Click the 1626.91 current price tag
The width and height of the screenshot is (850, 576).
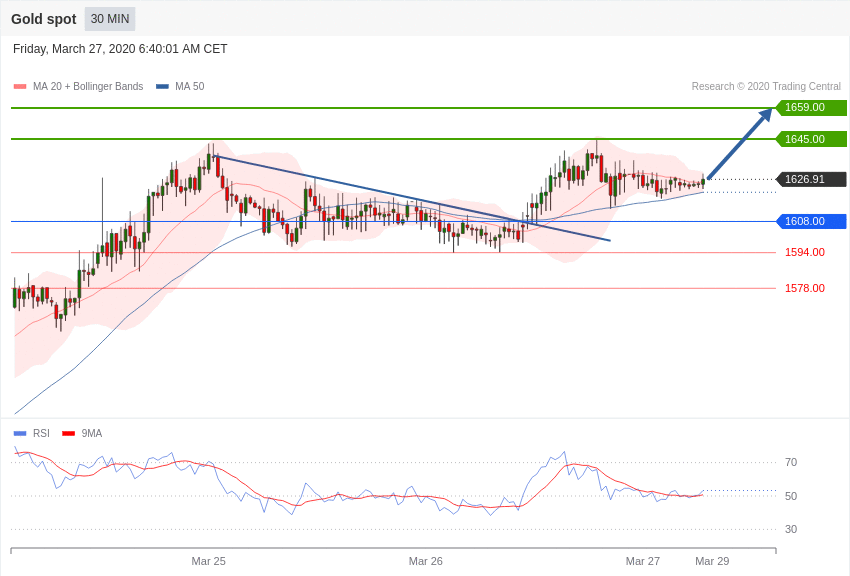coord(811,179)
